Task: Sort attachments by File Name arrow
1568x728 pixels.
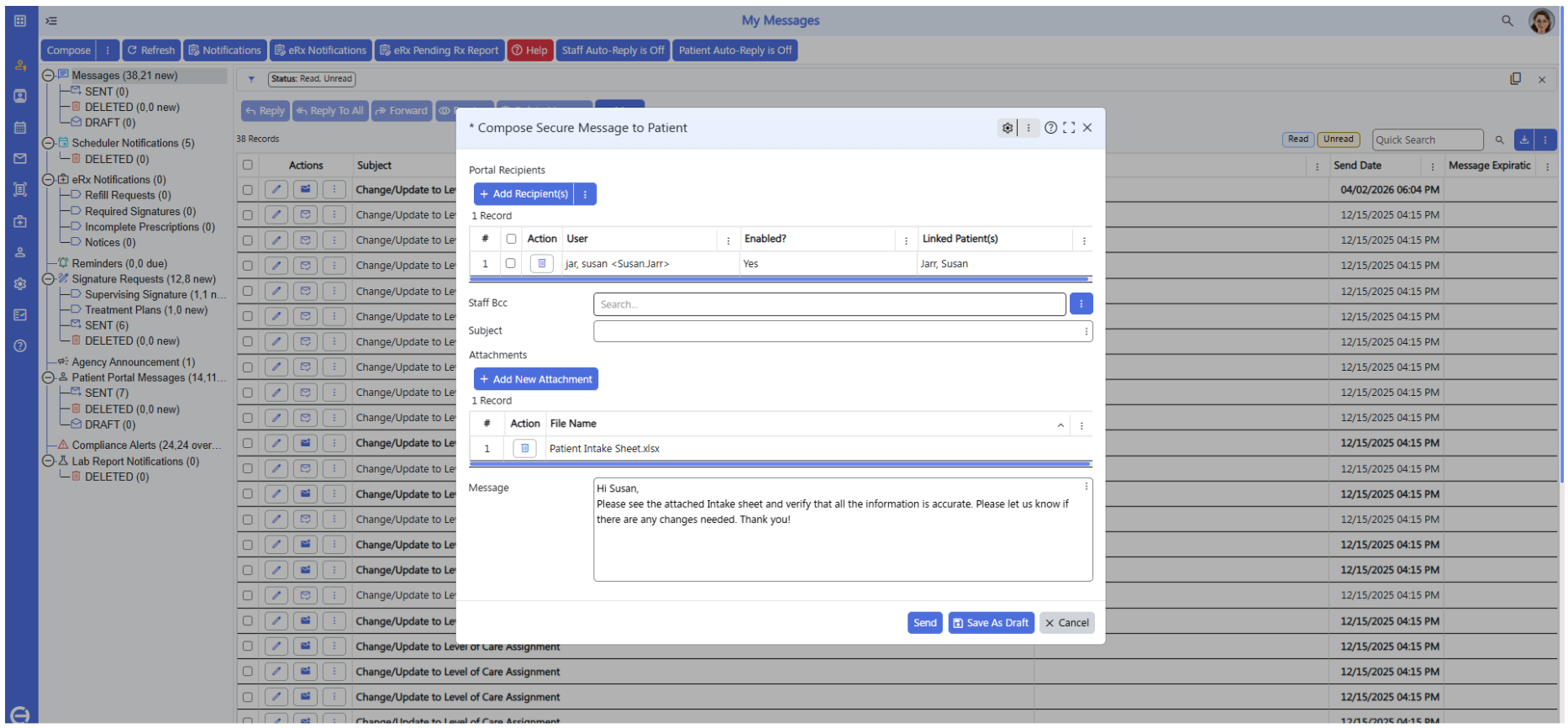Action: click(1060, 425)
